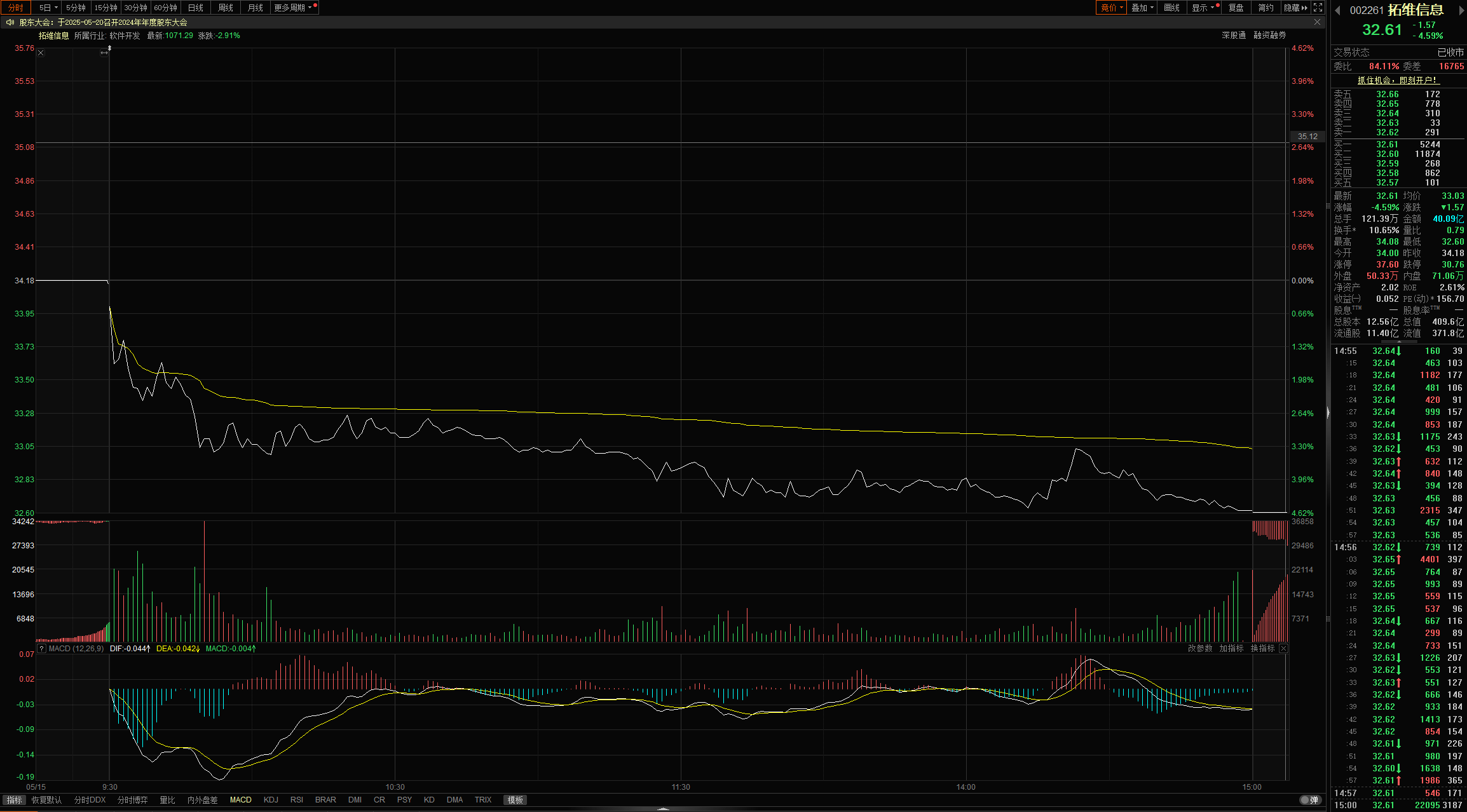Close the shareholder meeting notice bar

coord(1317,22)
